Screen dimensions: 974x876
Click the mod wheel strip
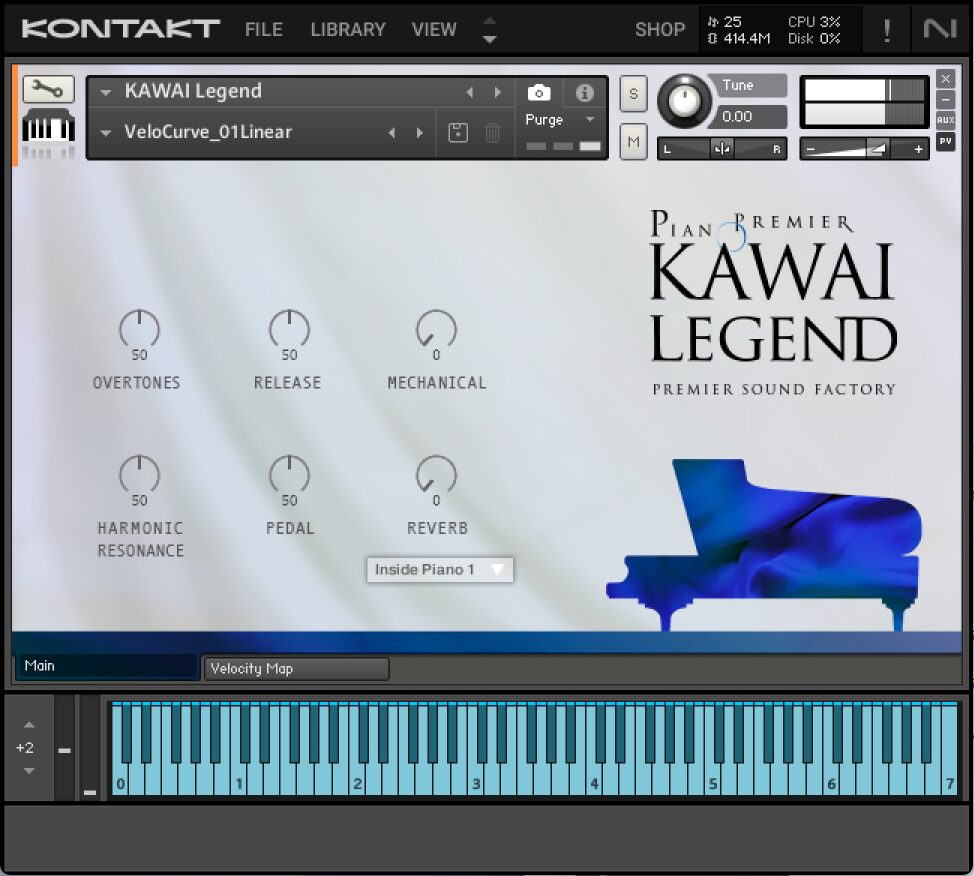(89, 747)
